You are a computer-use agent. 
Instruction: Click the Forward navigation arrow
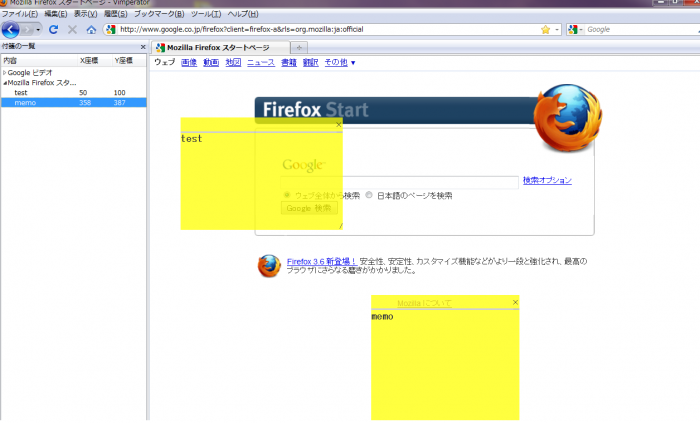coord(27,29)
